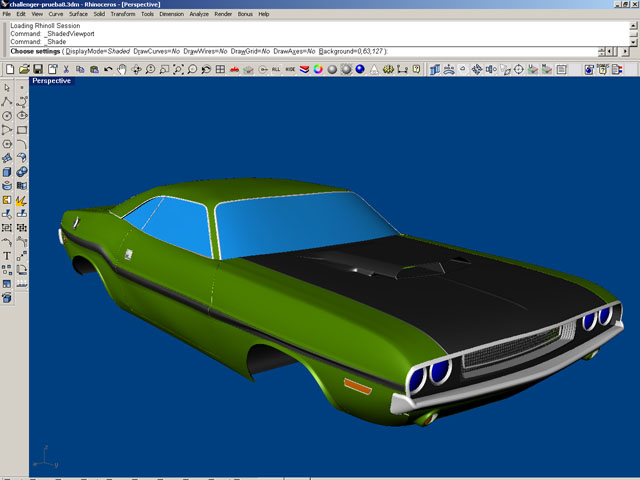Select the Control point curve tool

[x=22, y=102]
